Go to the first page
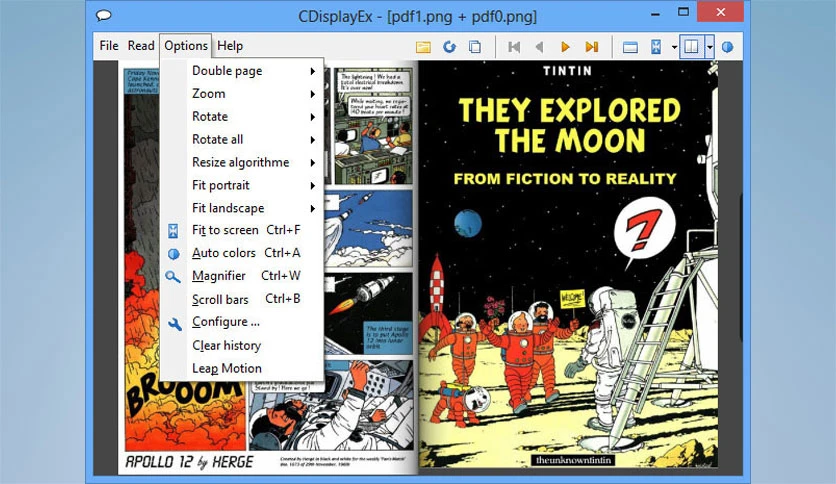The height and width of the screenshot is (484, 836). click(x=514, y=47)
